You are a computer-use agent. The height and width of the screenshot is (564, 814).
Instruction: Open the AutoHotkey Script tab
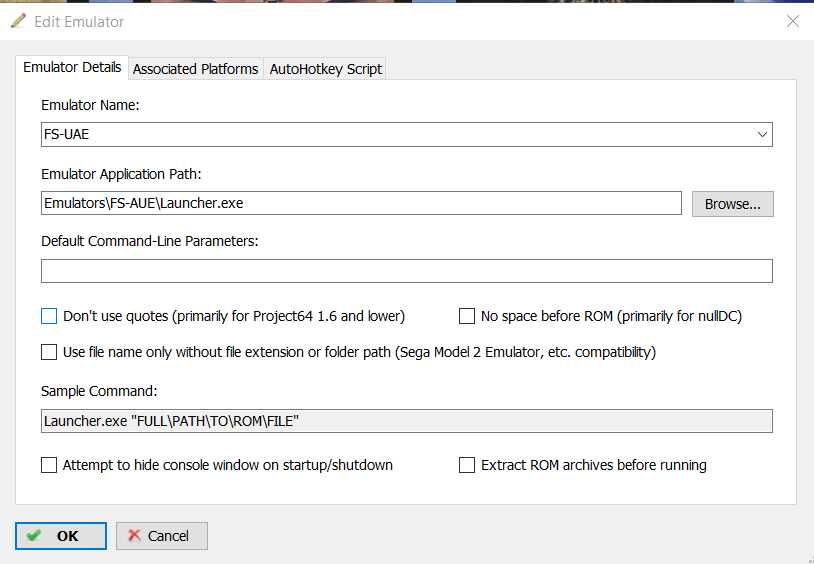[325, 69]
